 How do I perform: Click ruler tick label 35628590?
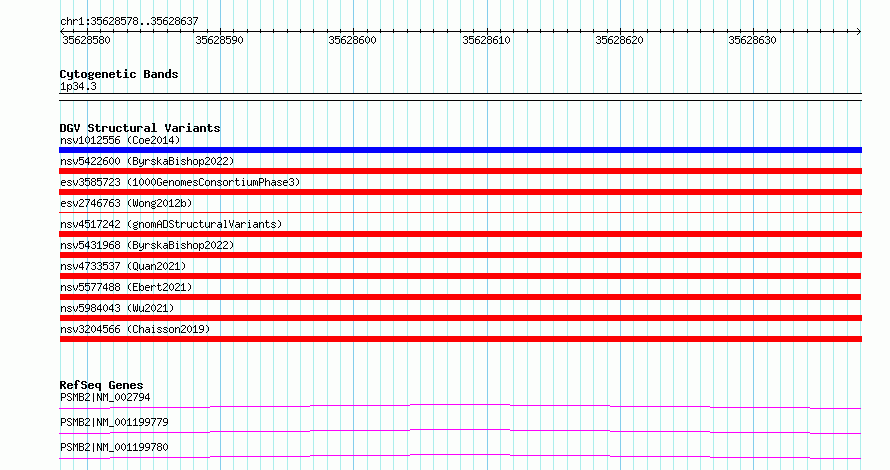coord(219,40)
